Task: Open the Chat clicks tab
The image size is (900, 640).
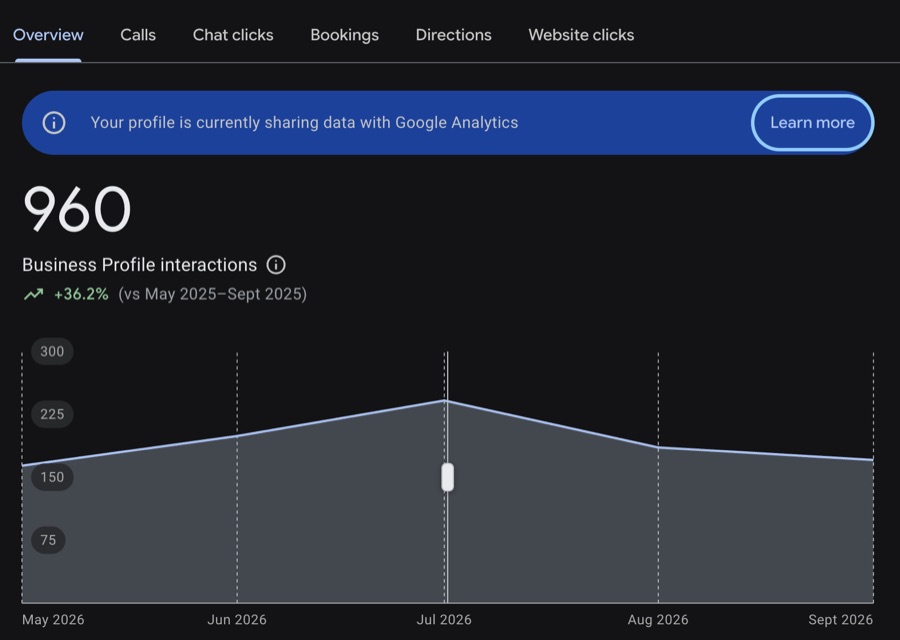Action: point(233,35)
